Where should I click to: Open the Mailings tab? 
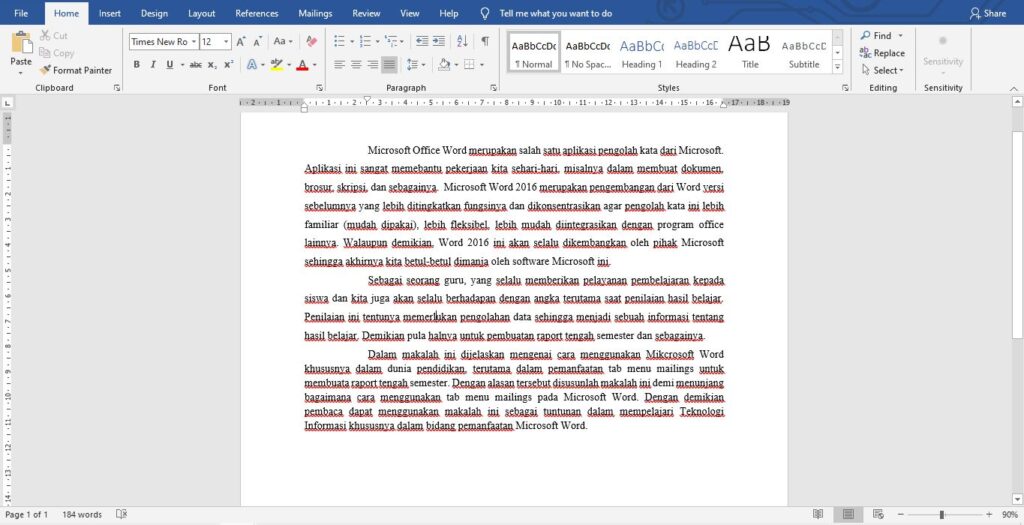pyautogui.click(x=315, y=13)
